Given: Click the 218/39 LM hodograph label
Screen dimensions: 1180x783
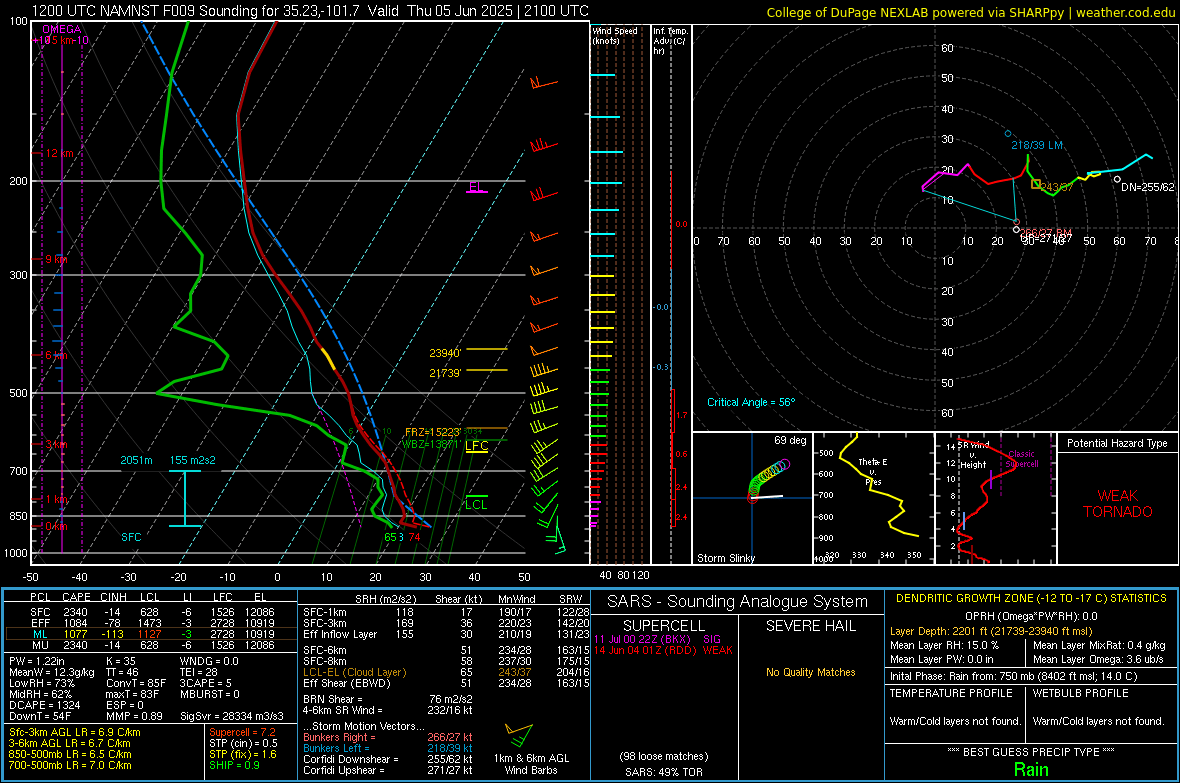Looking at the screenshot, I should pos(1037,145).
